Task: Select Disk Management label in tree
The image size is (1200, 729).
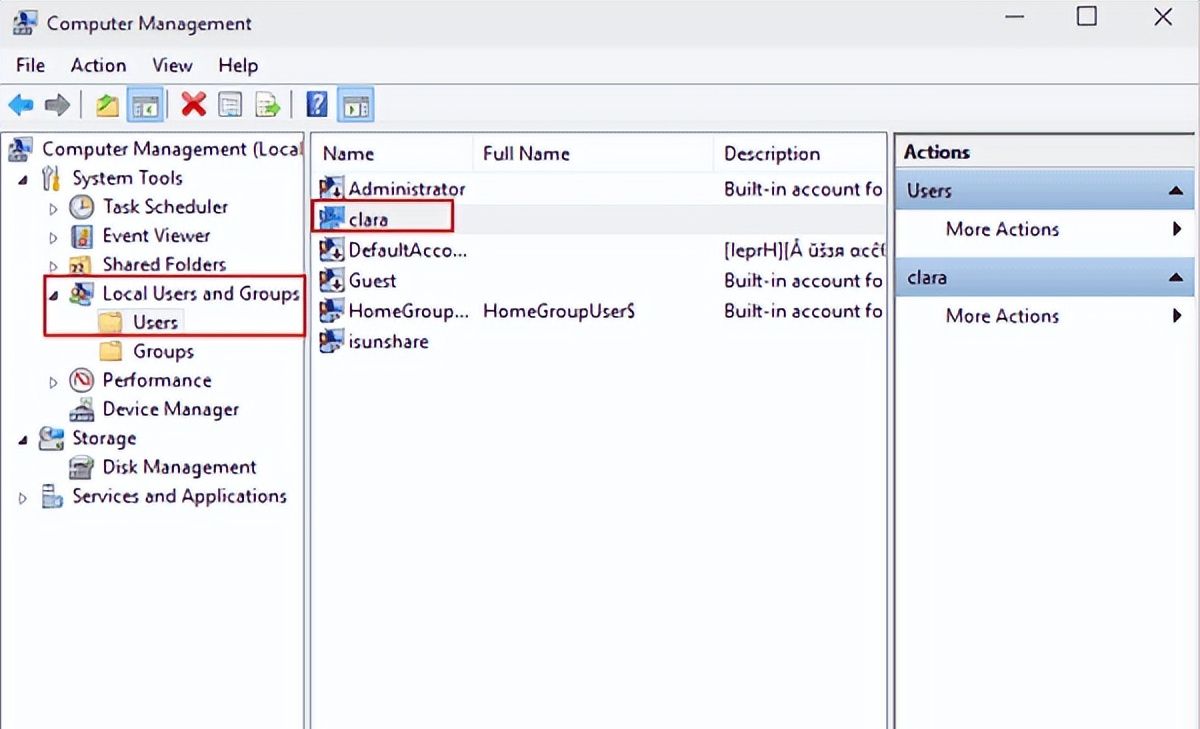Action: tap(179, 468)
